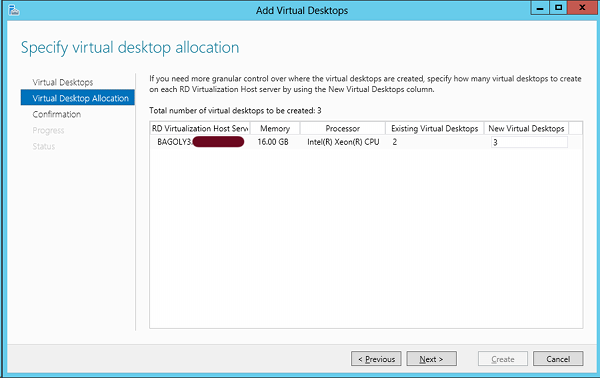
Task: Click the total number of virtual desktops text
Action: [235, 111]
